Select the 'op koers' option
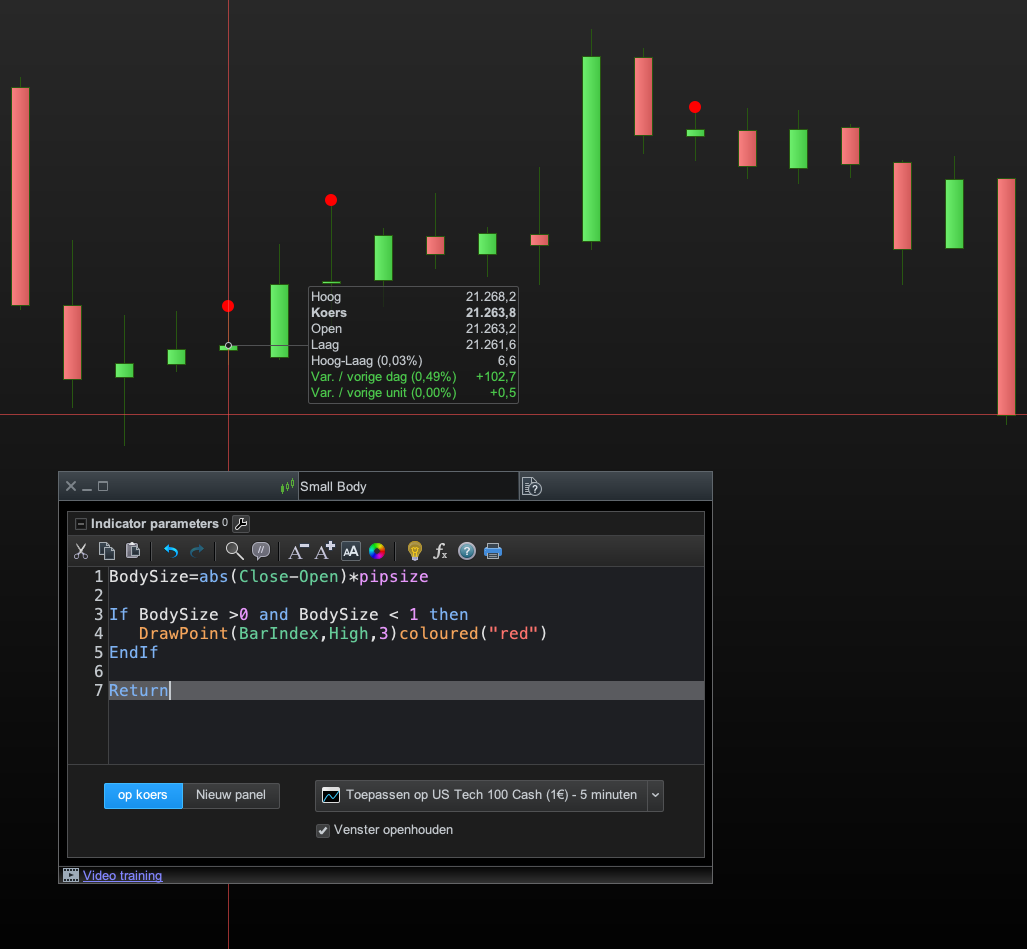 pyautogui.click(x=143, y=795)
